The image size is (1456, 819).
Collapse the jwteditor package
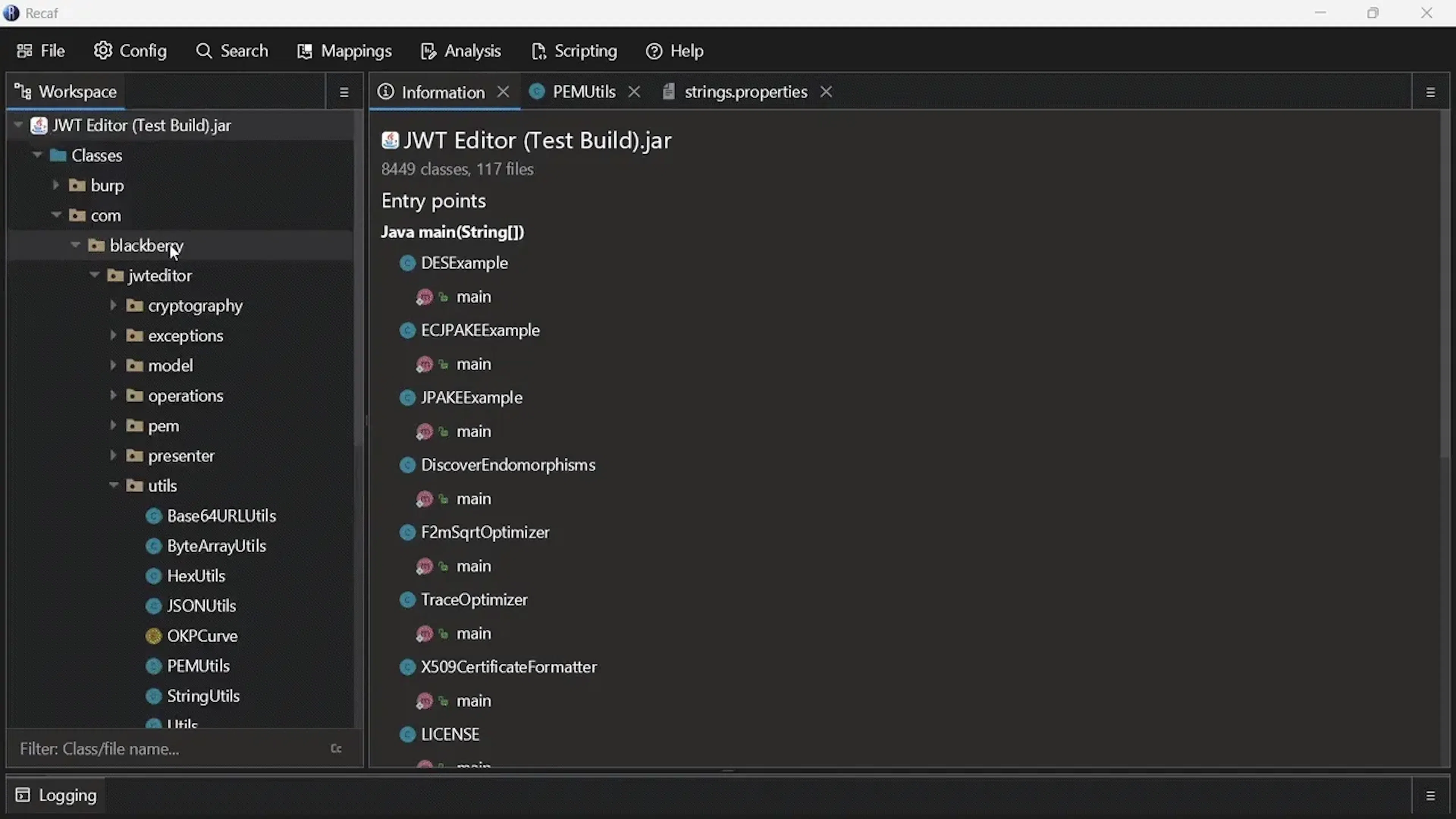click(x=94, y=275)
